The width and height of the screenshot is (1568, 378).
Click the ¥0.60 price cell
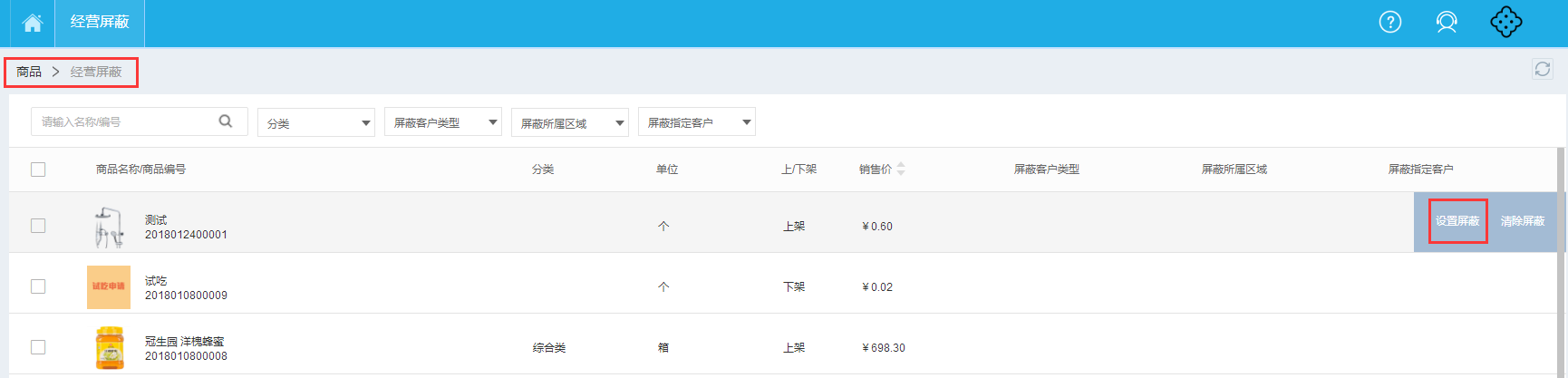(877, 227)
